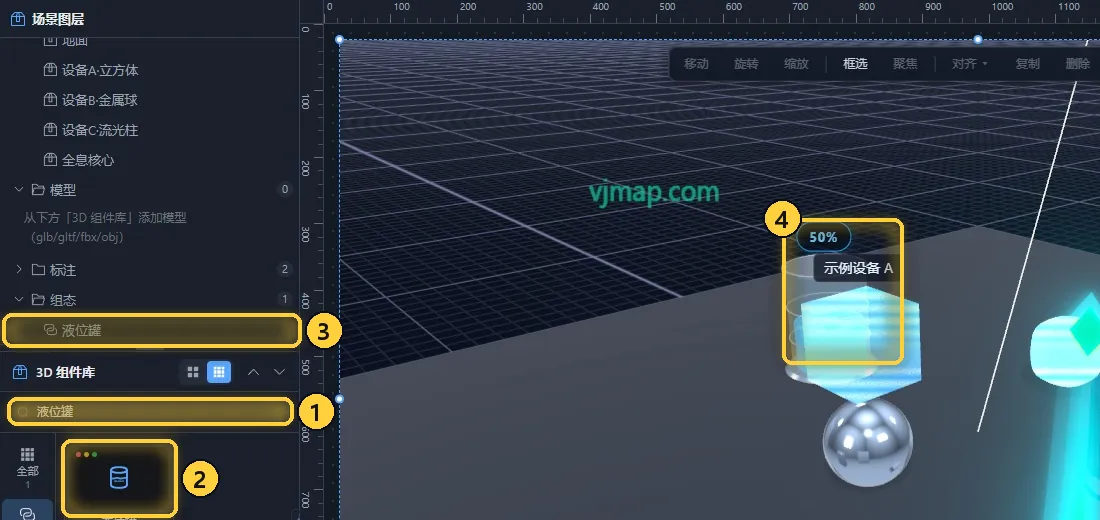Screen dimensions: 1100x520
Task: Click the chrome metal sphere in the scene
Action: pyautogui.click(x=867, y=443)
